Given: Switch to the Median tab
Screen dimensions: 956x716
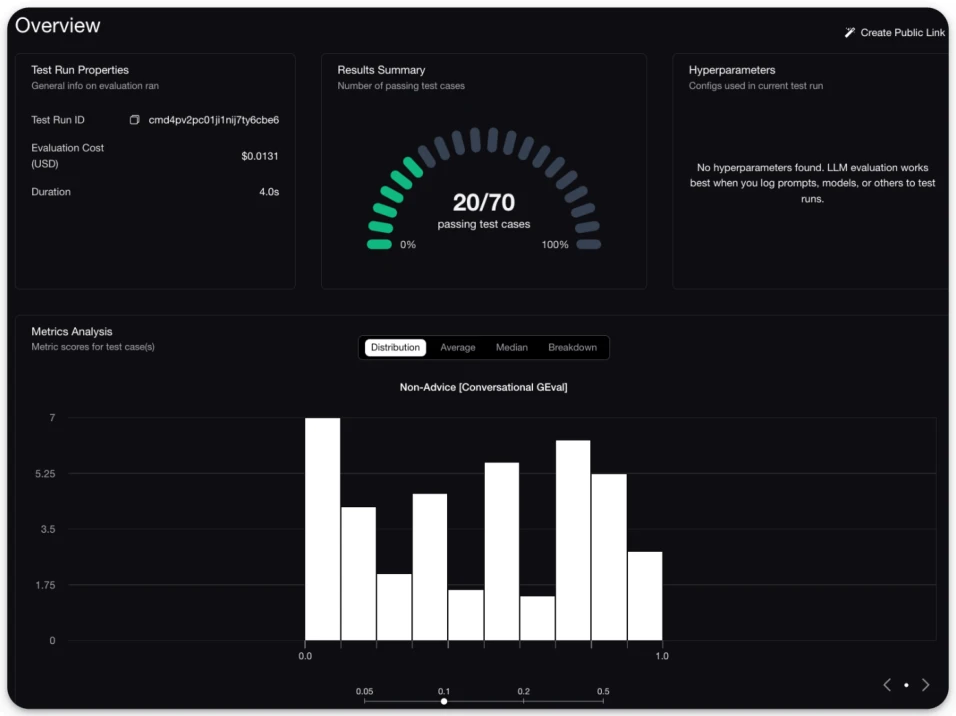Looking at the screenshot, I should point(512,347).
